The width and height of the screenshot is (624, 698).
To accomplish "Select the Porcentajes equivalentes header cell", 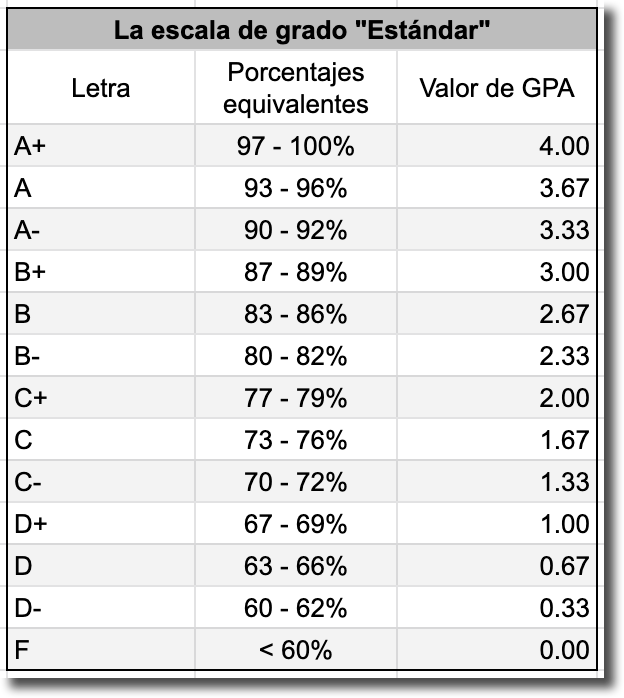I will click(296, 88).
